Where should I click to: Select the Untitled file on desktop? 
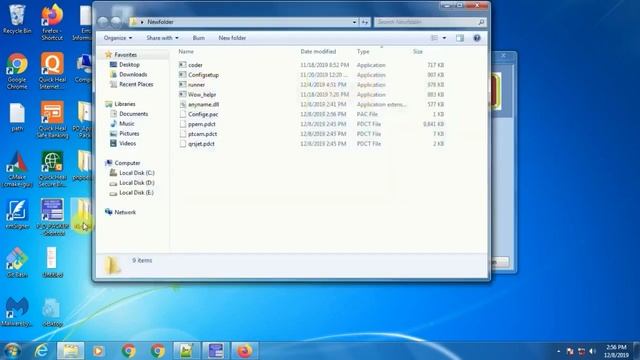pos(52,262)
